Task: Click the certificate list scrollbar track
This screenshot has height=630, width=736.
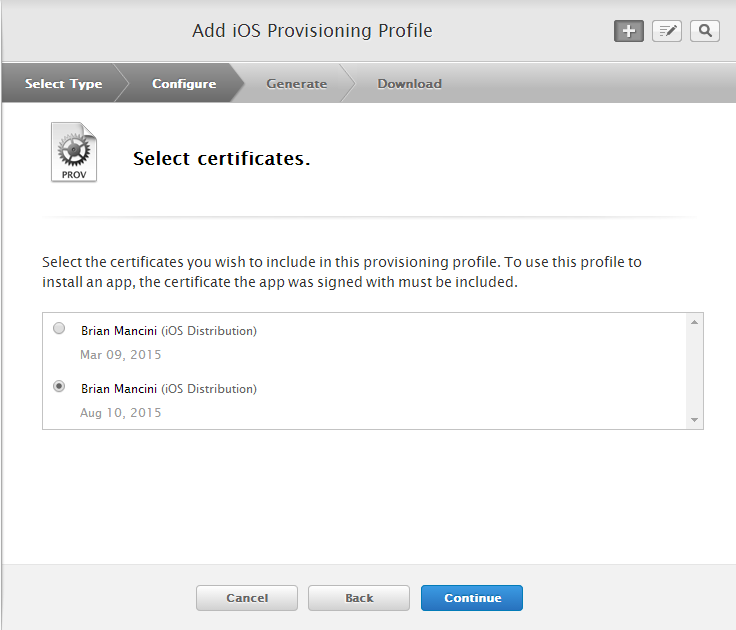Action: [694, 371]
